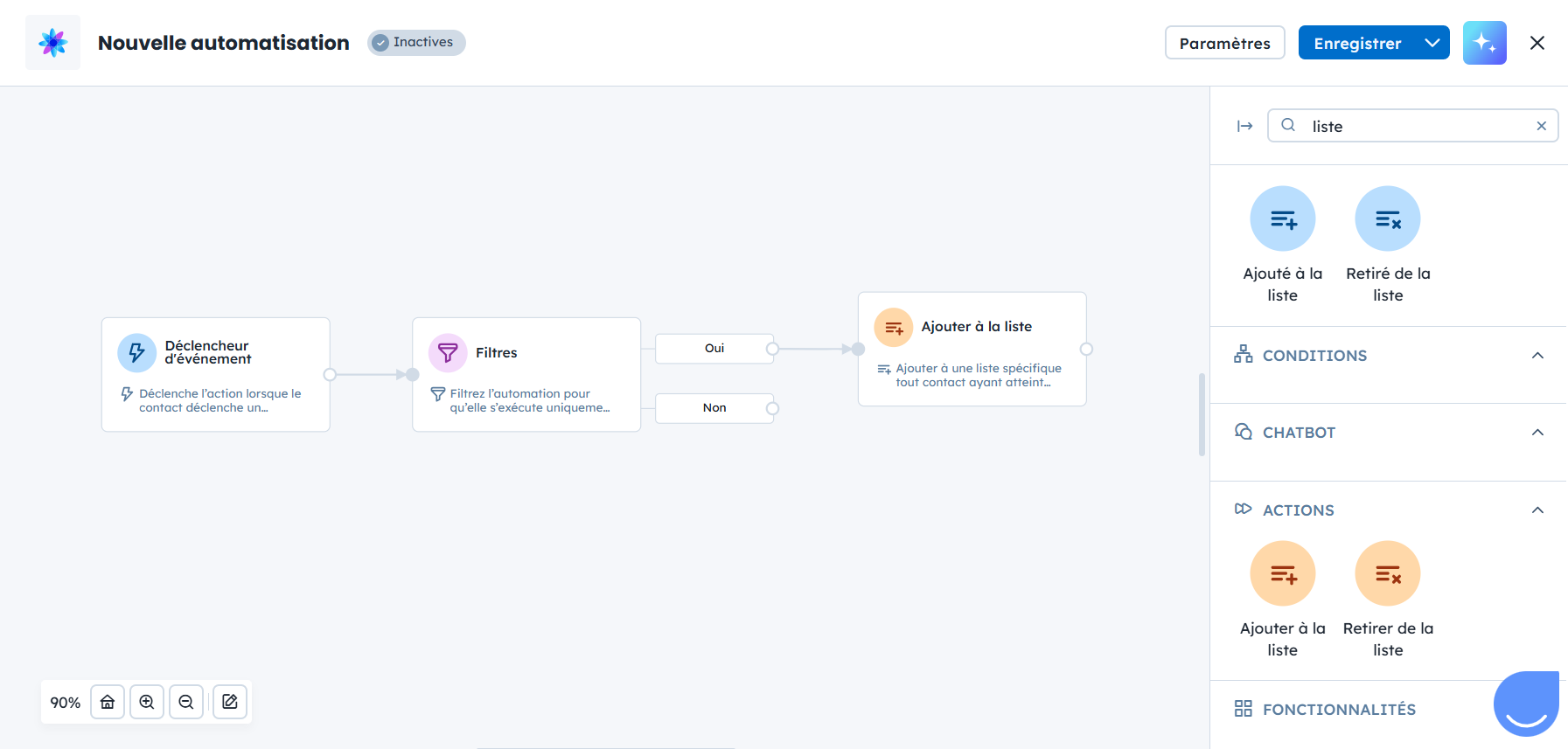Zoom out on the automation canvas
Screen dimensions: 1568x749
point(186,702)
